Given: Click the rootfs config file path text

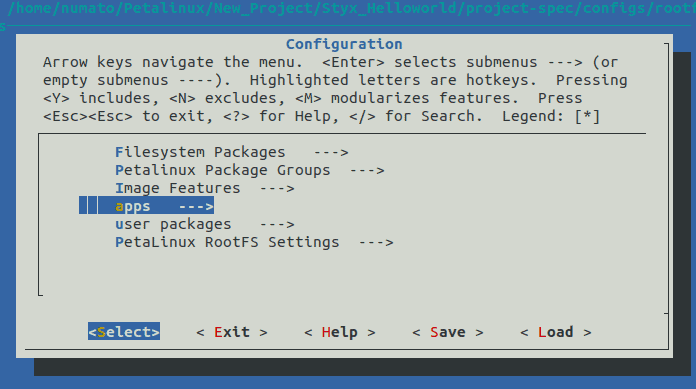Looking at the screenshot, I should pyautogui.click(x=352, y=8).
